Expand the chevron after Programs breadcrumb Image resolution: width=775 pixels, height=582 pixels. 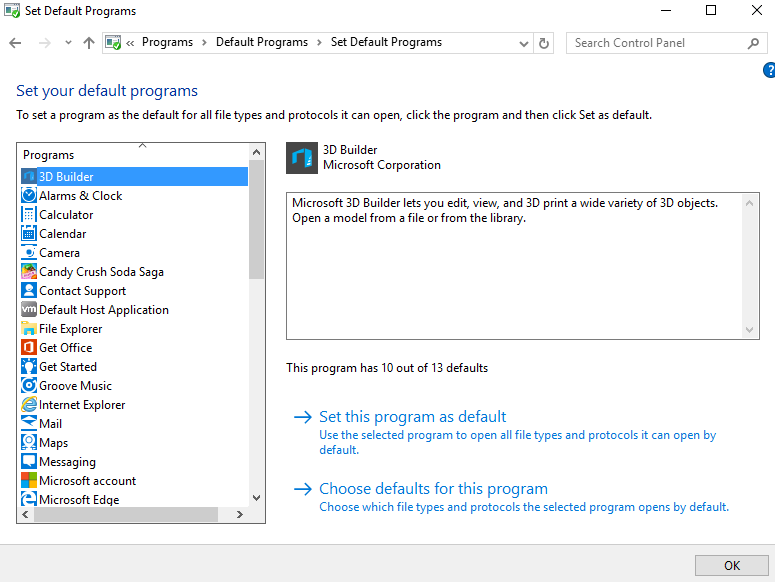click(x=204, y=43)
